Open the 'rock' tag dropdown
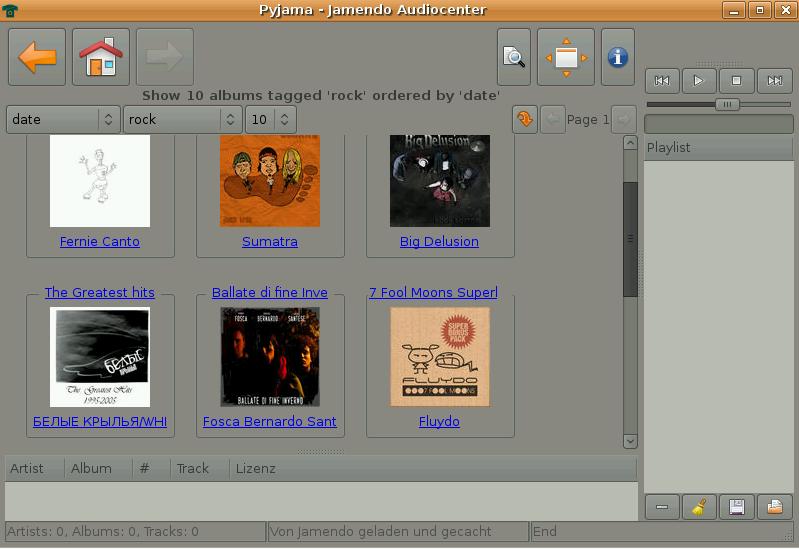The height and width of the screenshot is (549, 799). (182, 120)
